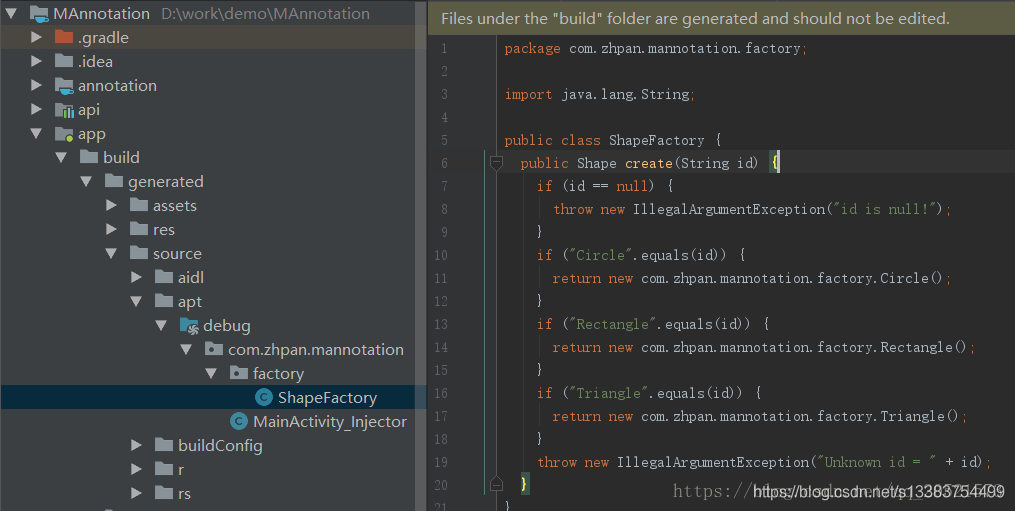Collapse the MAnnotation project root
The image size is (1015, 511).
click(x=11, y=14)
